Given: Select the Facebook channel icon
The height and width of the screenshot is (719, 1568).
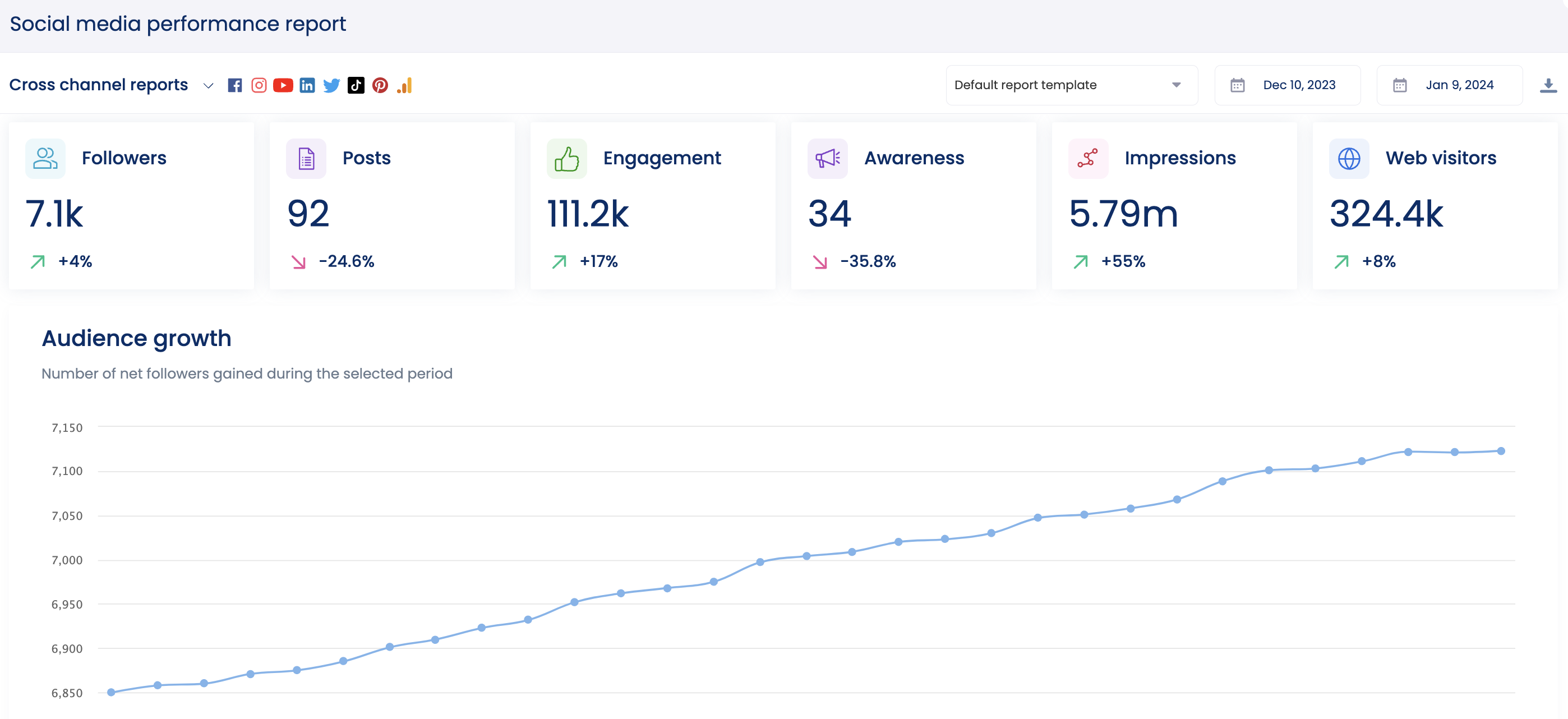Looking at the screenshot, I should [x=234, y=85].
